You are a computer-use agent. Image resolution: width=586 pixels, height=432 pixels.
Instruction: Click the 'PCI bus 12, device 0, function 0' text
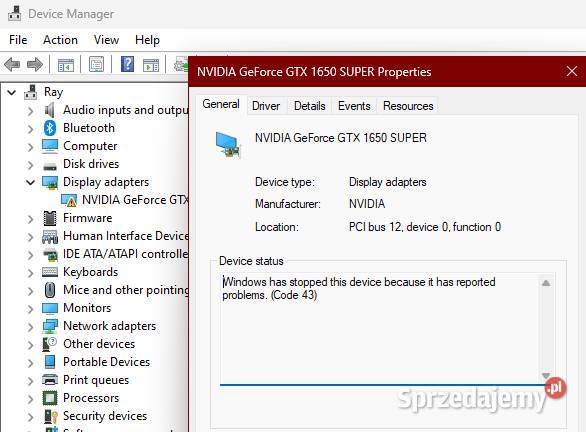425,227
